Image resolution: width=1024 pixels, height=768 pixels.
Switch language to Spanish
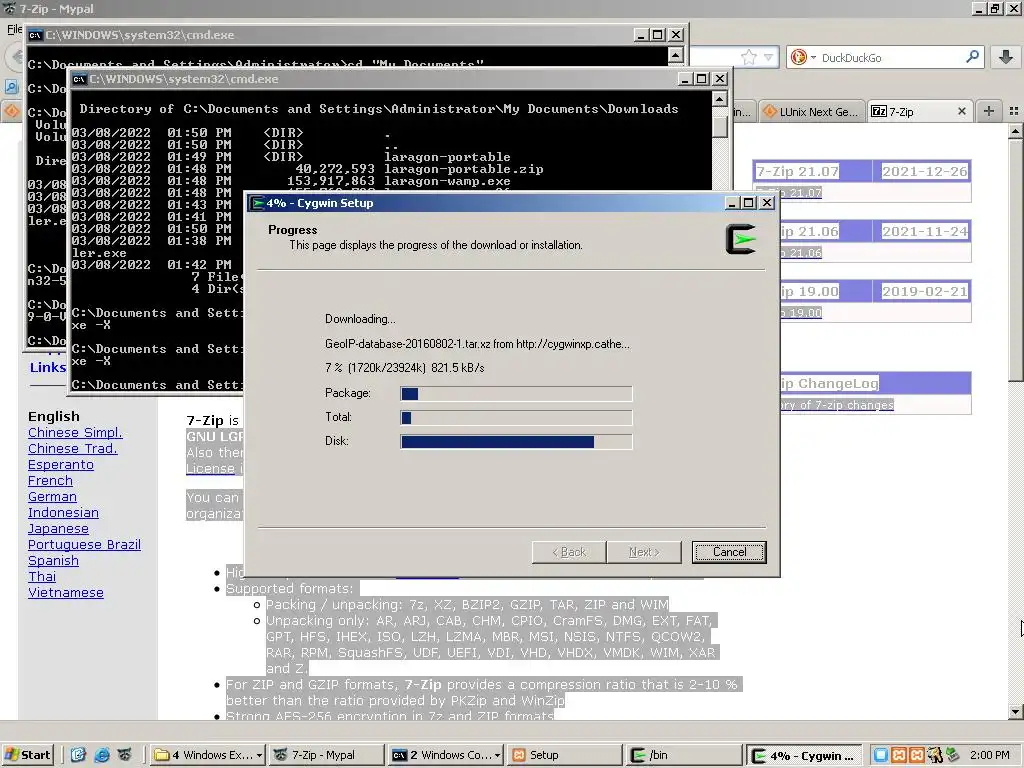54,560
